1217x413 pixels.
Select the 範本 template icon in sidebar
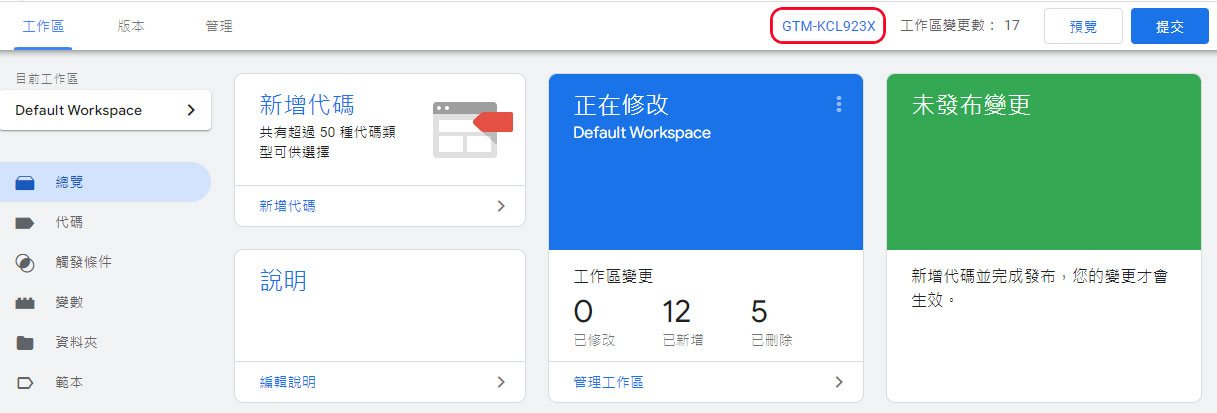click(25, 383)
